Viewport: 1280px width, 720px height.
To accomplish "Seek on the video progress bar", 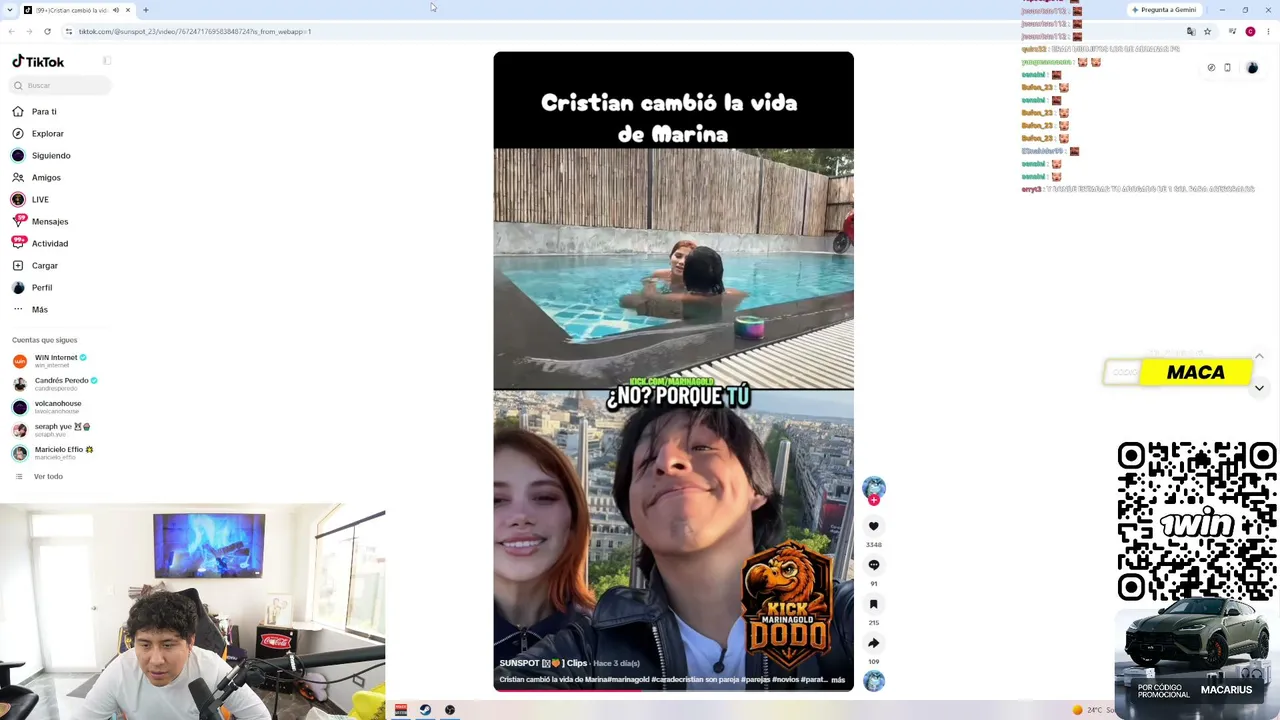I will pyautogui.click(x=673, y=690).
